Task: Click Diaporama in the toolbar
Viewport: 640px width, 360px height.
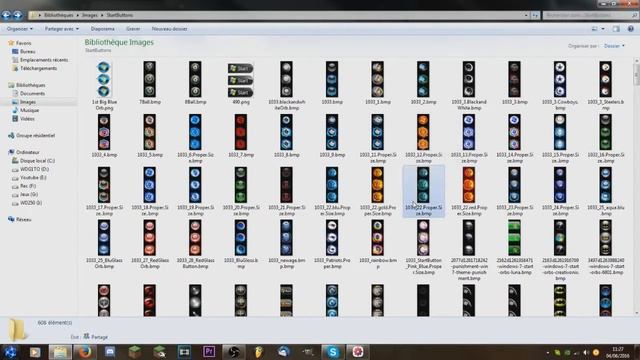Action: (102, 29)
